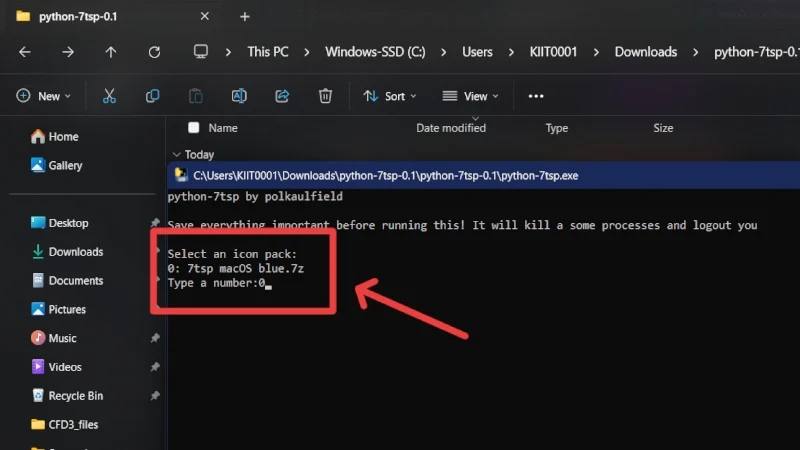This screenshot has height=450, width=800.
Task: Click the Copy icon in toolbar
Action: pyautogui.click(x=153, y=96)
